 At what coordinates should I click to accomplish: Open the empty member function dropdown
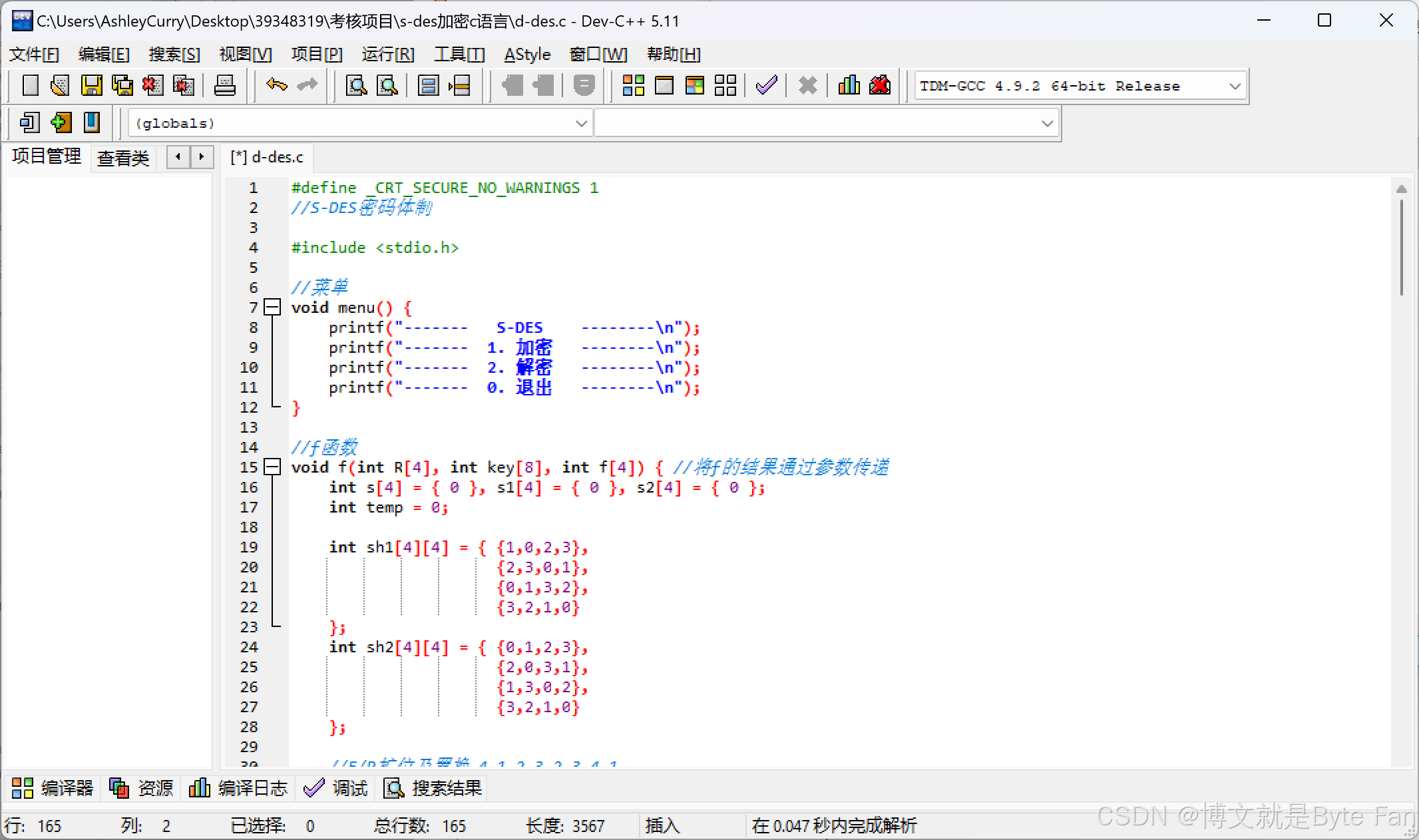[x=1046, y=123]
